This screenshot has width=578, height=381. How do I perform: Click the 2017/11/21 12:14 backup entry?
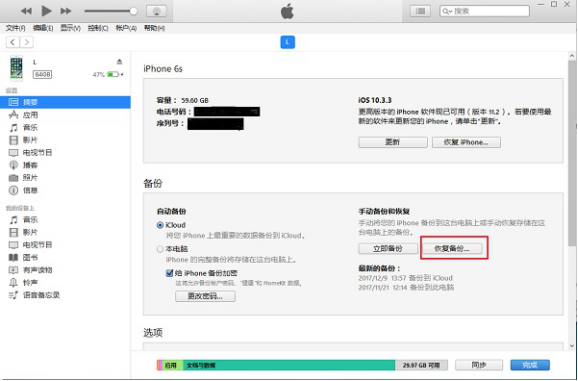(406, 287)
